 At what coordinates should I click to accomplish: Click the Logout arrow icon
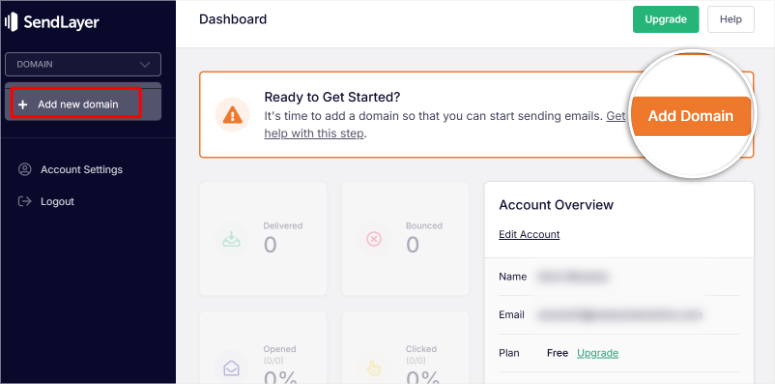(24, 201)
